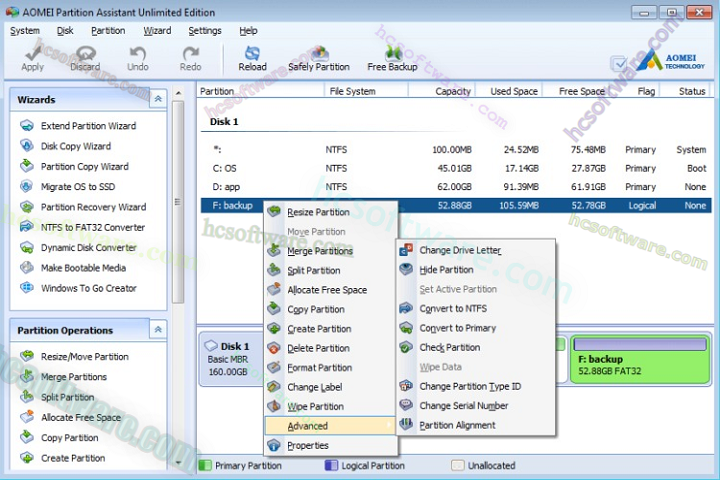This screenshot has height=480, width=720.
Task: Select Change Serial Number in the submenu
Action: coord(476,406)
